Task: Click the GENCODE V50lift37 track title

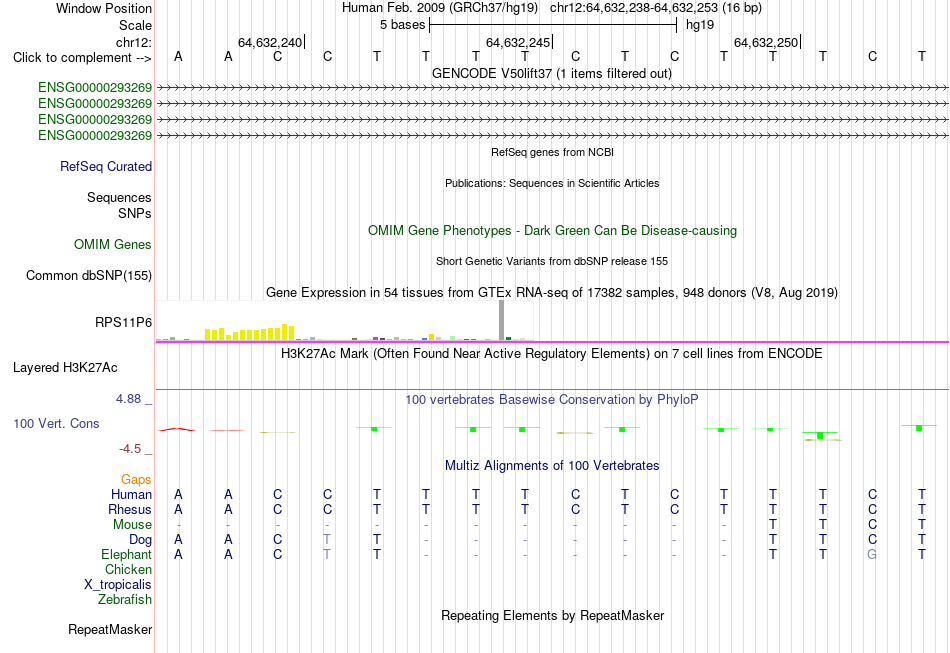Action: coord(551,73)
